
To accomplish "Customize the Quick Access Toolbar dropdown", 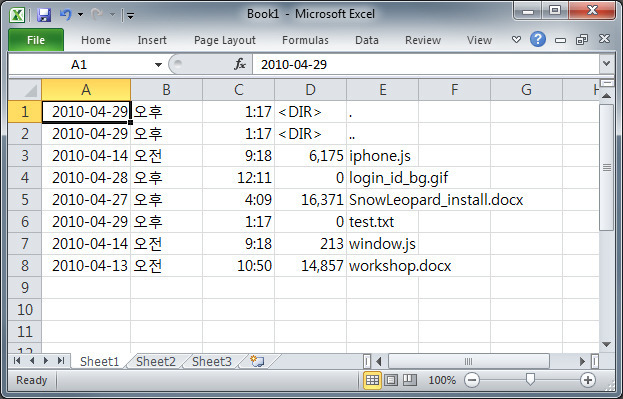I will [130, 15].
